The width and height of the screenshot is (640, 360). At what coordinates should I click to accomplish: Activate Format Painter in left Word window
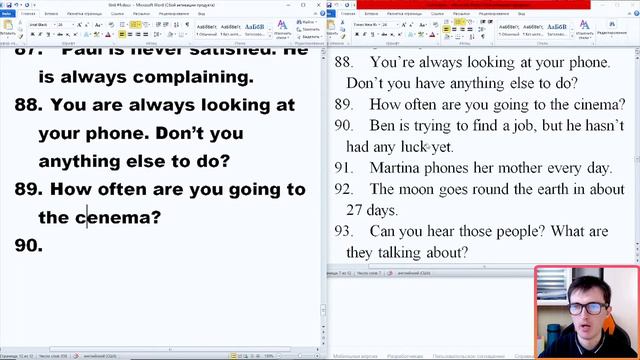20,36
